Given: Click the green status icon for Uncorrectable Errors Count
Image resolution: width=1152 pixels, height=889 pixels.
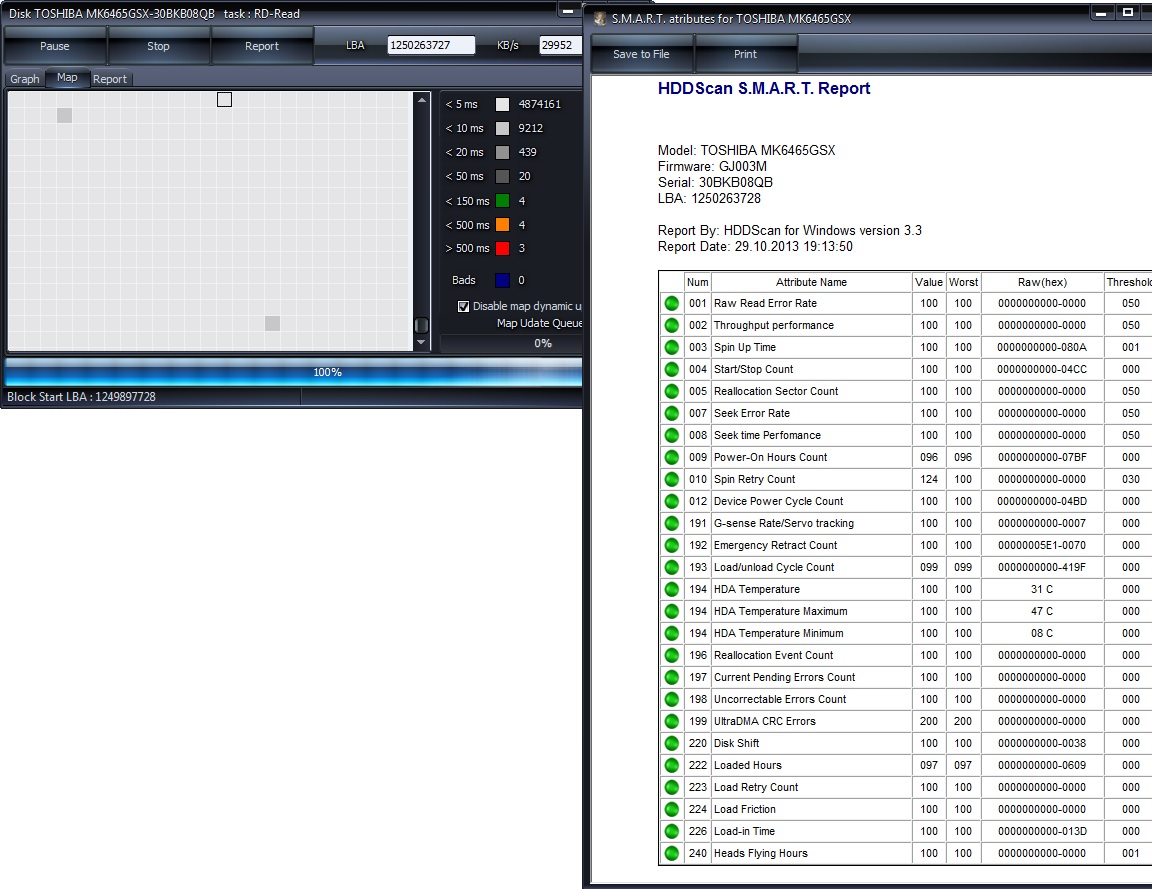Looking at the screenshot, I should (672, 699).
